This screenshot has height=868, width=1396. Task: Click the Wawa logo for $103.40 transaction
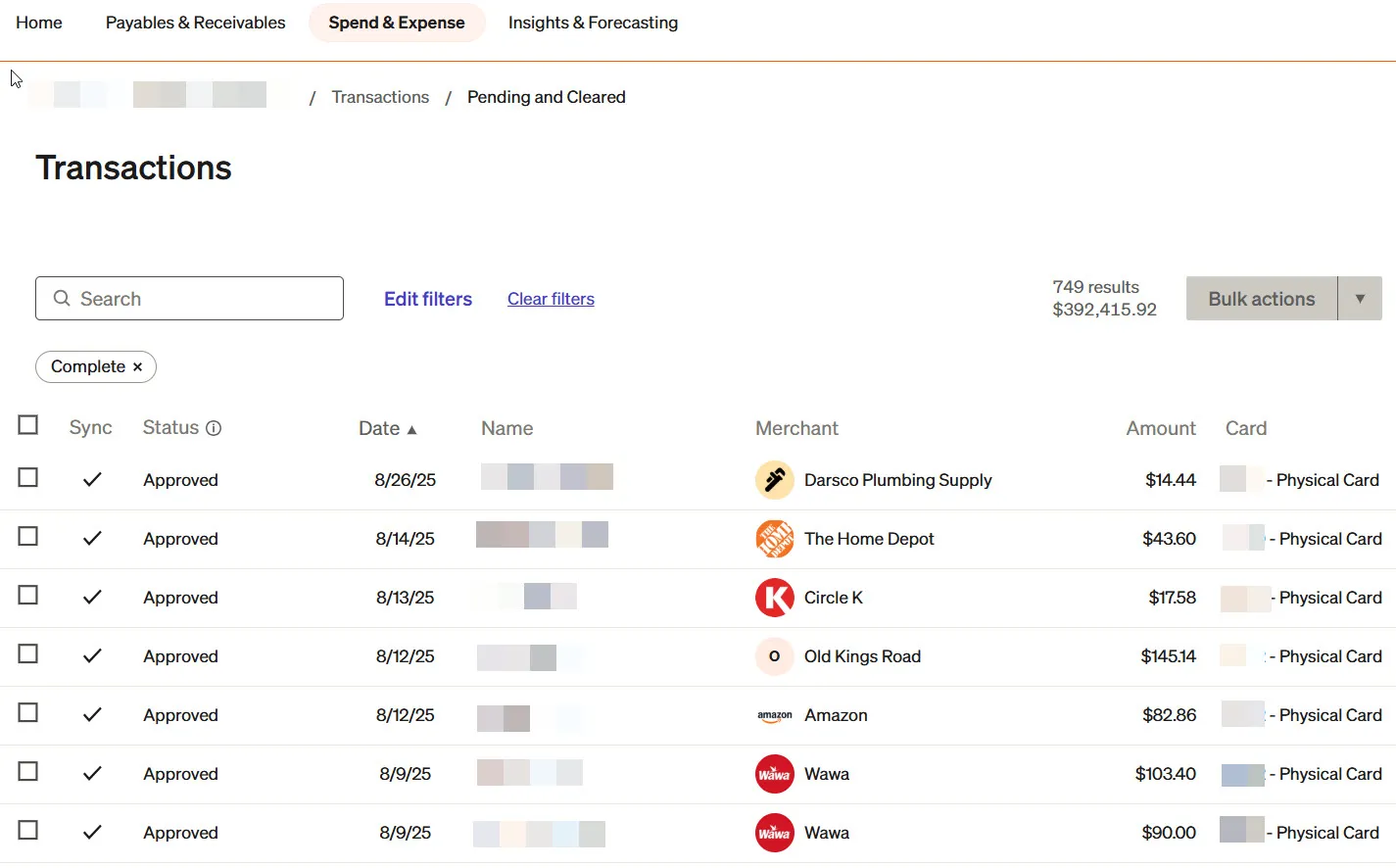(x=774, y=774)
